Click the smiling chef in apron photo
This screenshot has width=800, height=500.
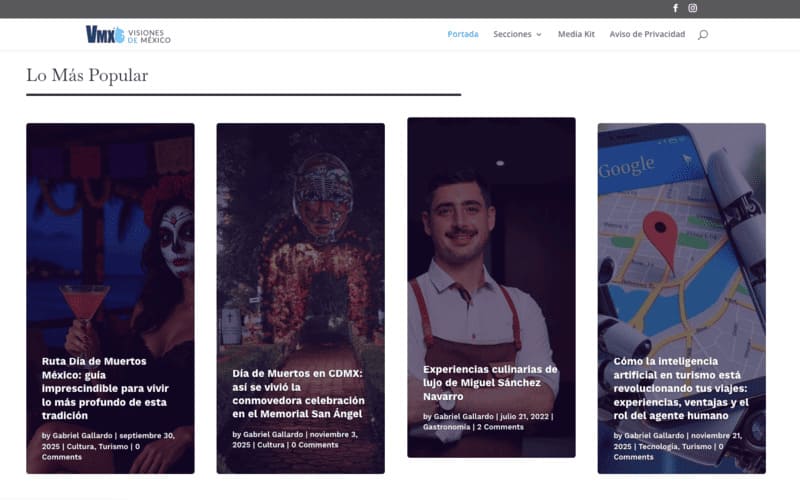pyautogui.click(x=490, y=250)
